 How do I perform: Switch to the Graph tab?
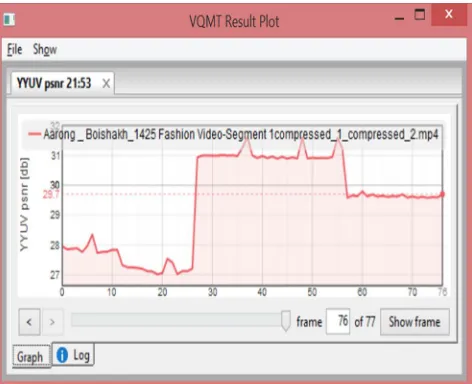30,357
